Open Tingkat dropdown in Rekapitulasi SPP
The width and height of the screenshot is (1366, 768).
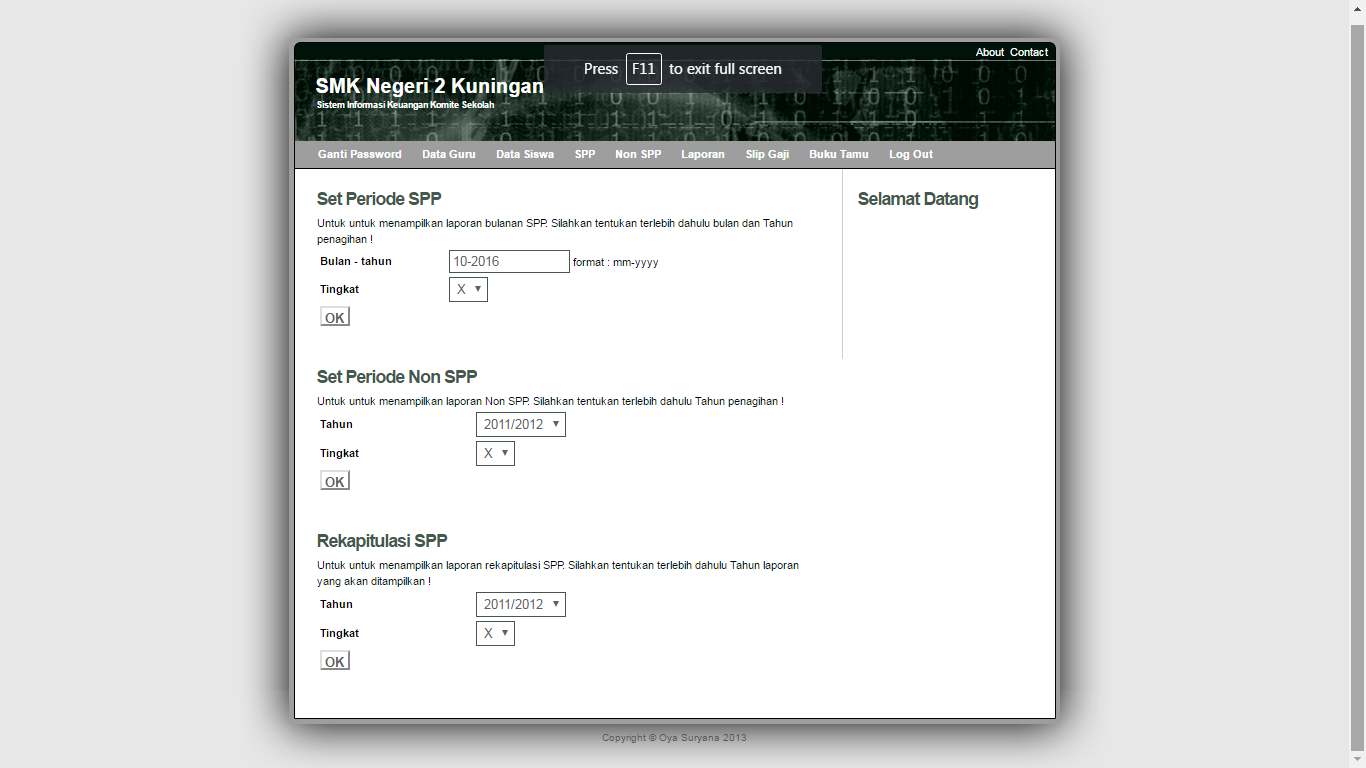pos(495,633)
